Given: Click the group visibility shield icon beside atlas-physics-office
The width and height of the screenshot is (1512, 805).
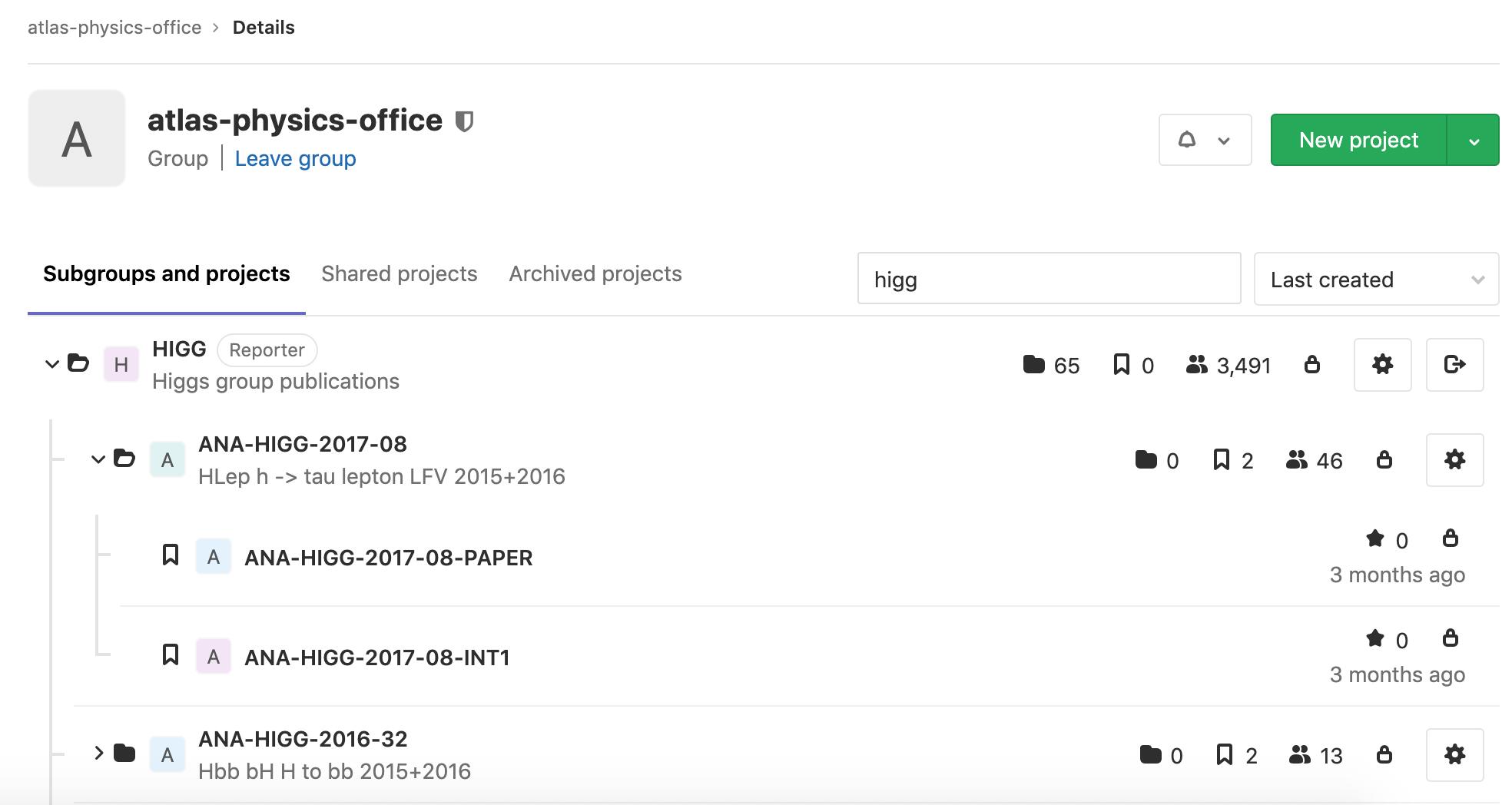Looking at the screenshot, I should (464, 121).
